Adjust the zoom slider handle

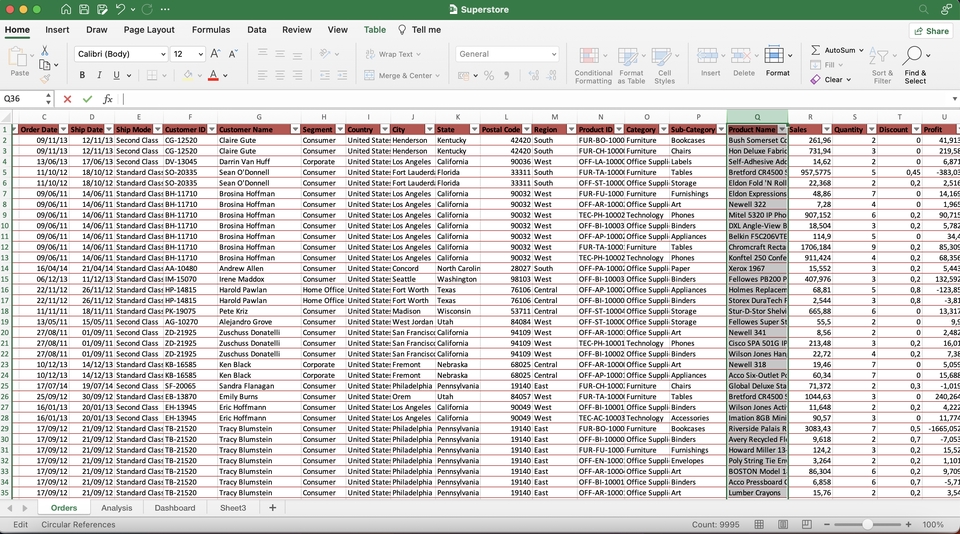click(868, 524)
